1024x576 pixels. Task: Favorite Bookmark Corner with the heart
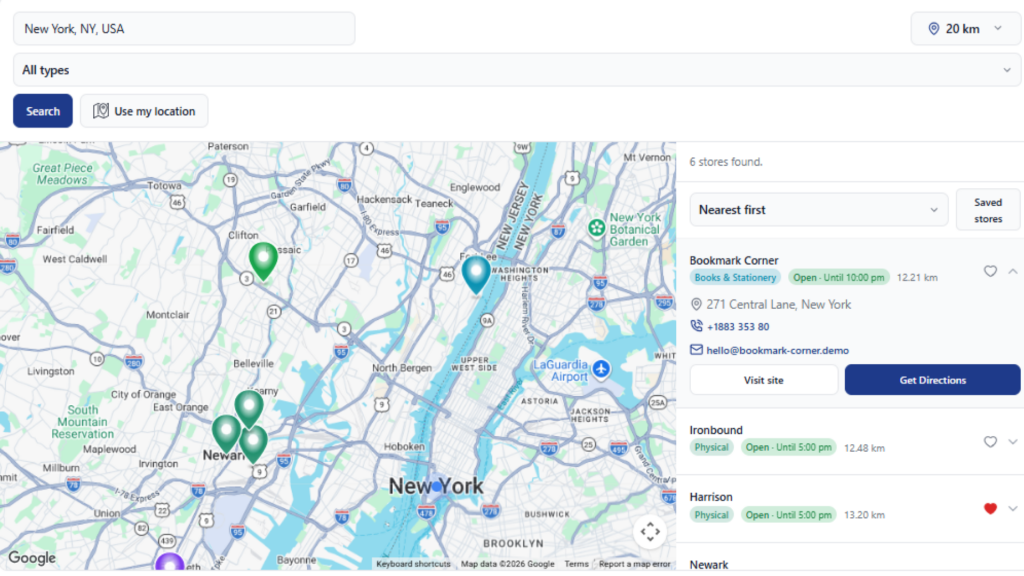tap(990, 271)
